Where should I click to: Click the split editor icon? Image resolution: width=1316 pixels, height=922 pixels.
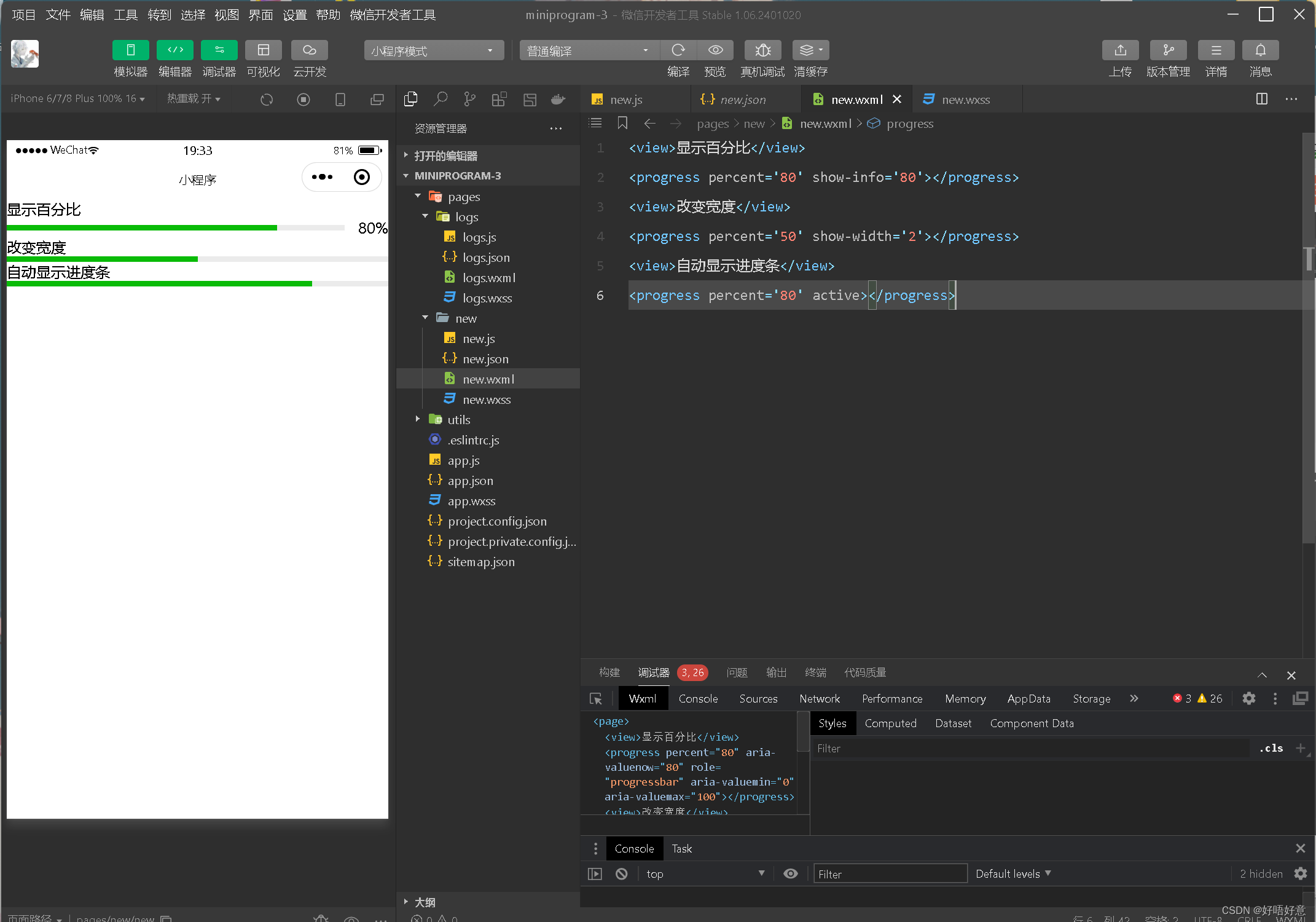point(1261,99)
